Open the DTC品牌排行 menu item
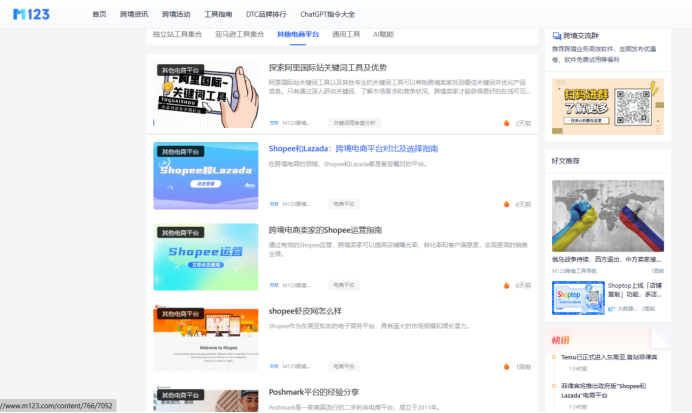The image size is (692, 413). [x=266, y=14]
